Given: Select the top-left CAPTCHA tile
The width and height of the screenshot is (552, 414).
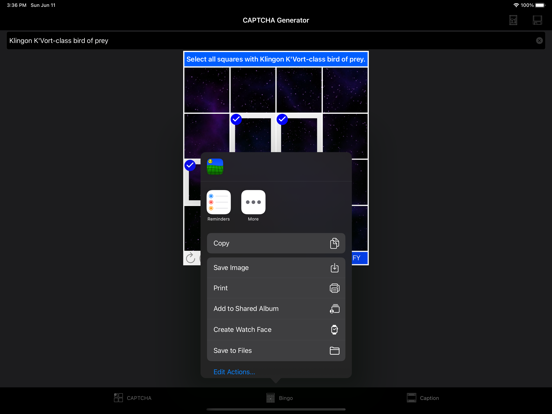Looking at the screenshot, I should (207, 90).
